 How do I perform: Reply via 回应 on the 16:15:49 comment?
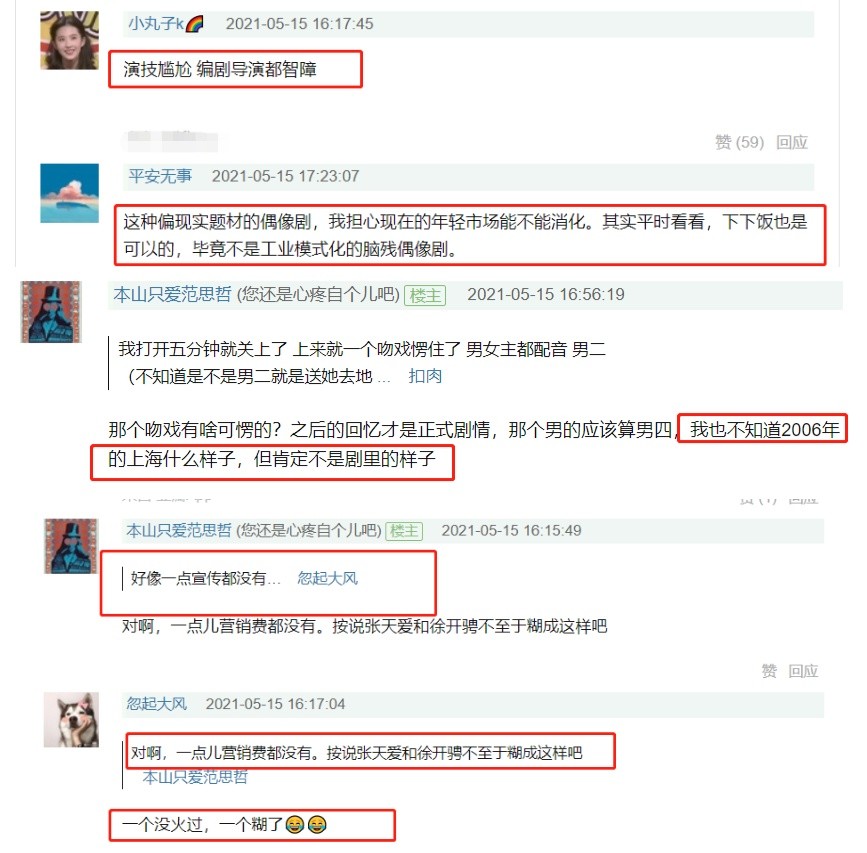(803, 671)
